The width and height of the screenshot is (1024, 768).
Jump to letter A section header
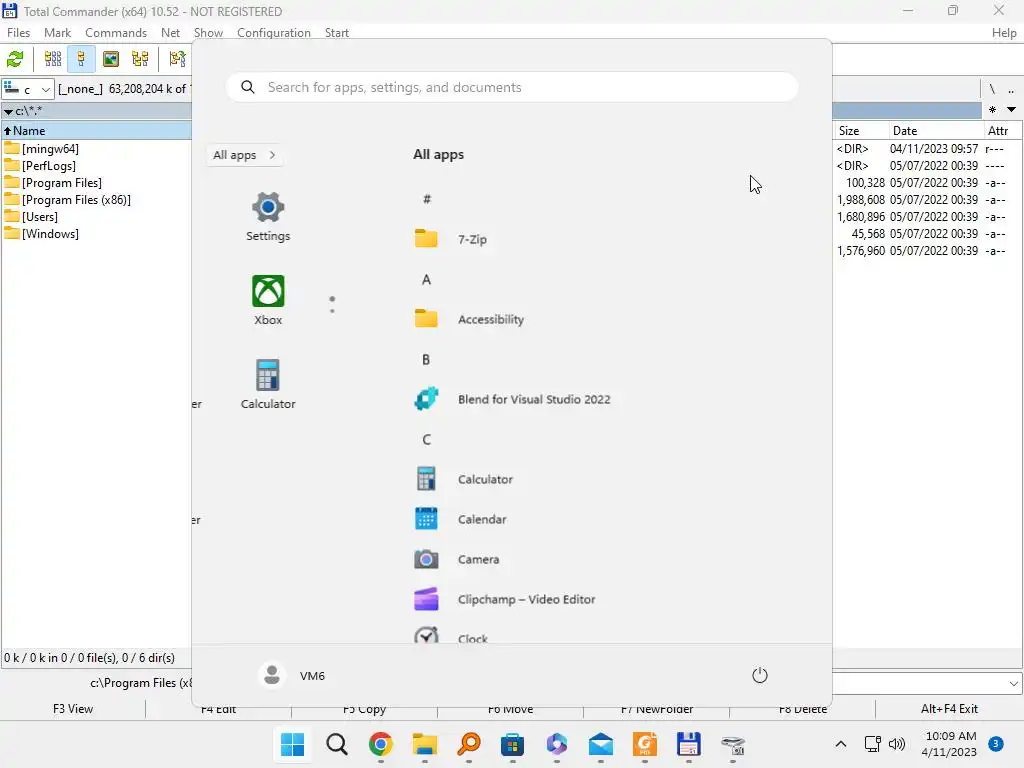(x=426, y=280)
